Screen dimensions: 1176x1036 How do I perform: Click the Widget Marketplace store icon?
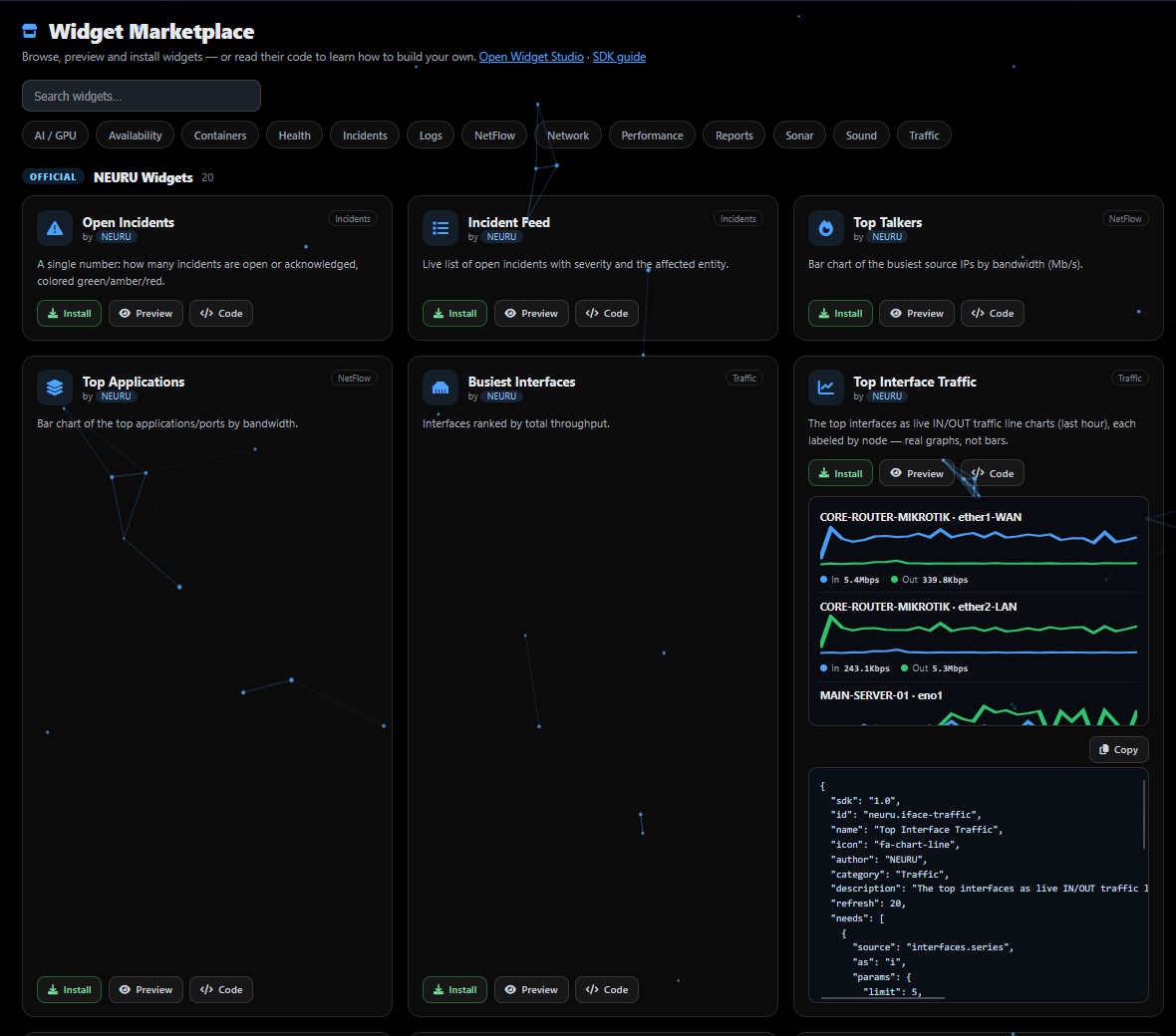tap(29, 31)
